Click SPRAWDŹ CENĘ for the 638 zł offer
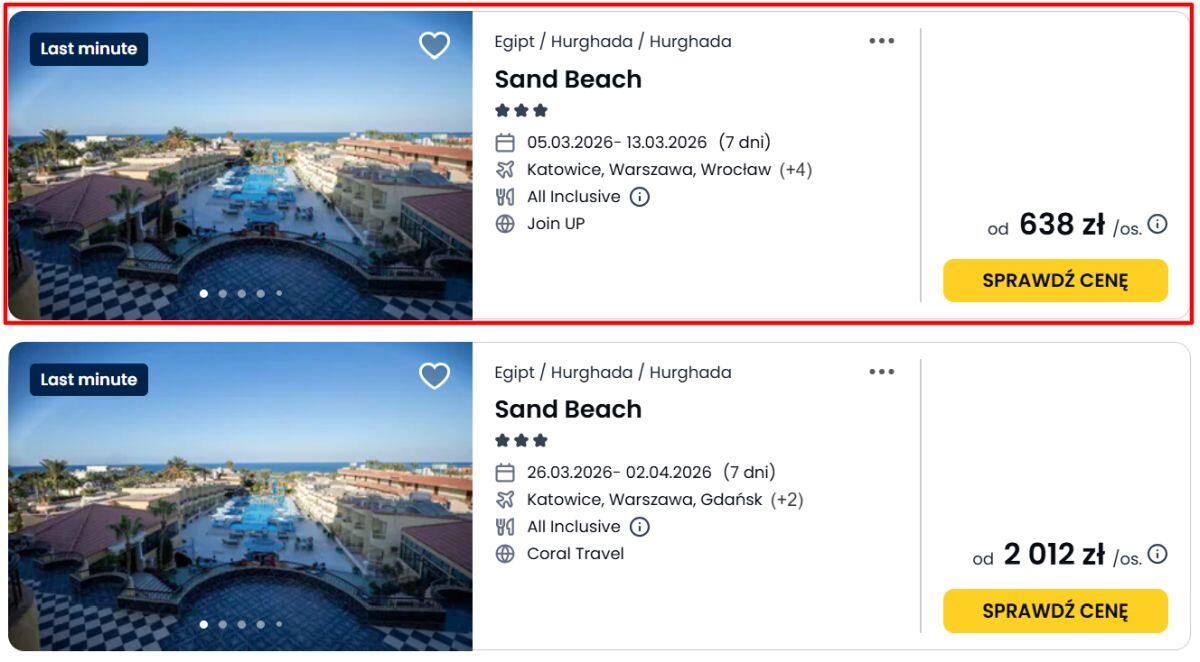This screenshot has width=1200, height=662. [1055, 280]
